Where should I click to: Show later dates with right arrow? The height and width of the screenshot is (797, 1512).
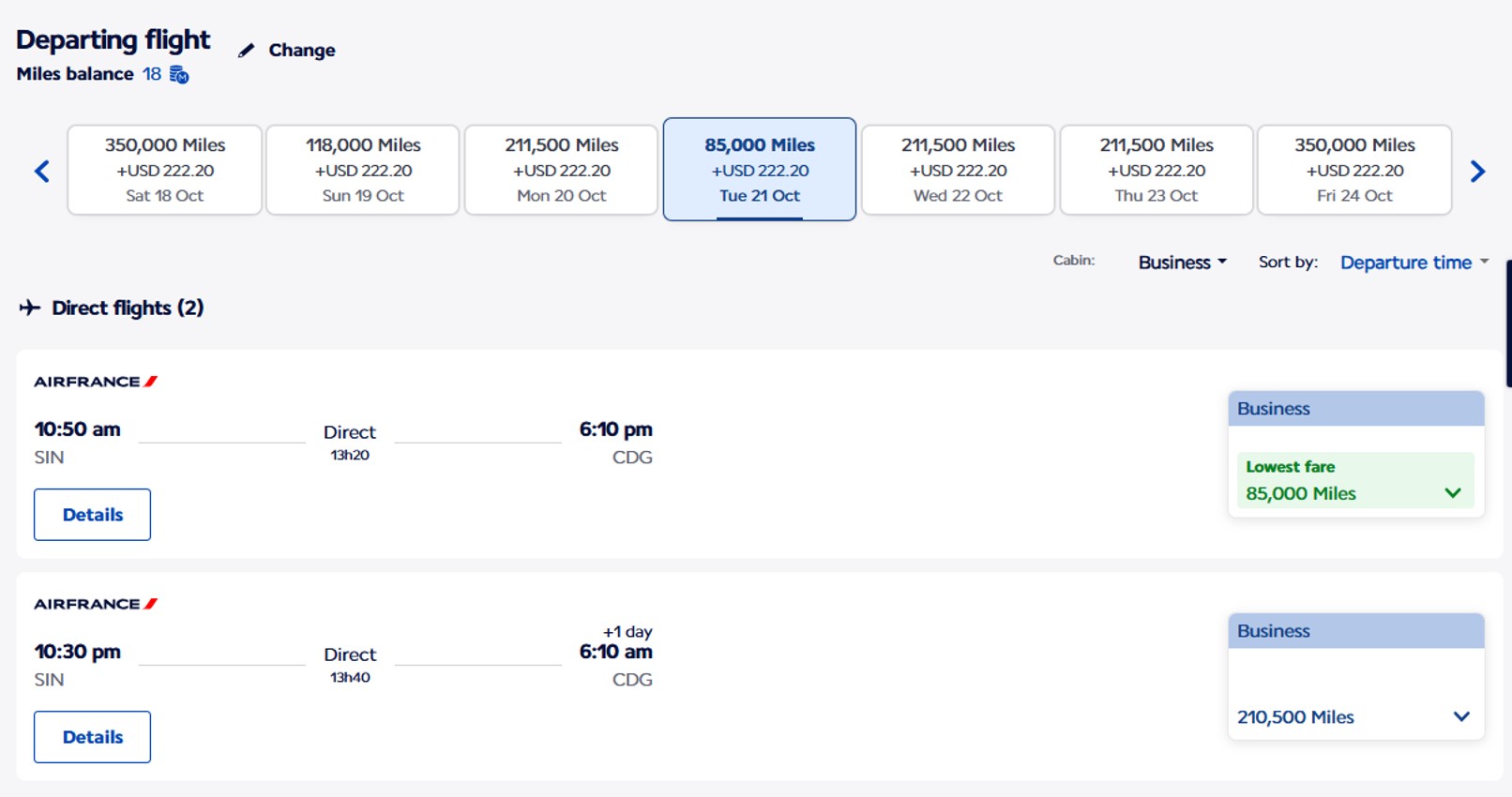coord(1478,171)
